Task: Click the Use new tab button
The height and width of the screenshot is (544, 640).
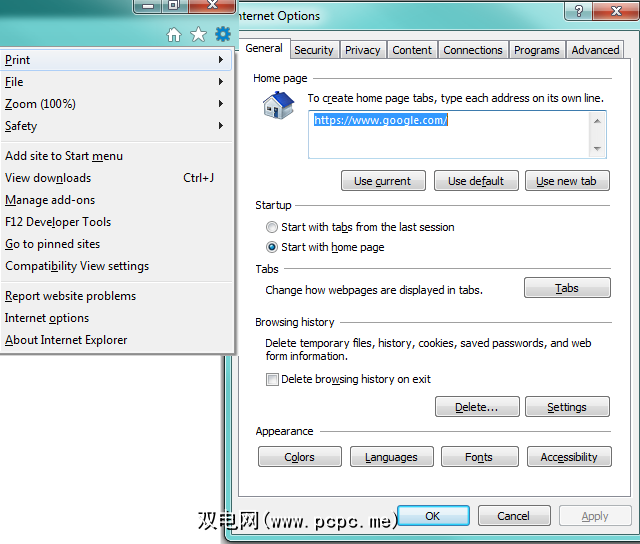Action: pos(567,181)
